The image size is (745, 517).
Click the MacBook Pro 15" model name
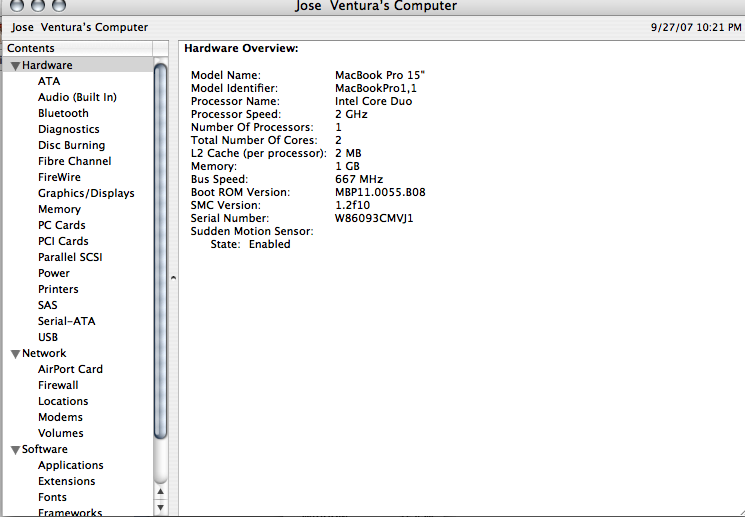[x=380, y=75]
